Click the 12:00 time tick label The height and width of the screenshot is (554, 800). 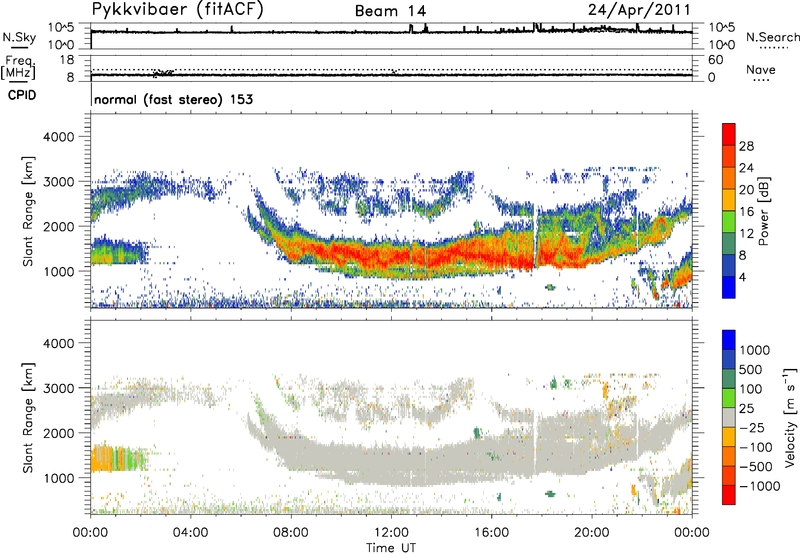(x=391, y=533)
